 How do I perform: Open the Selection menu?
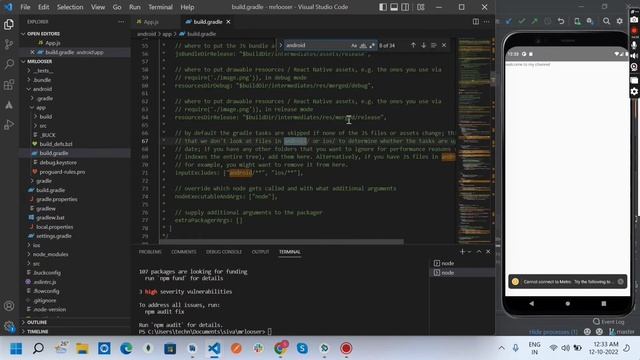point(70,7)
